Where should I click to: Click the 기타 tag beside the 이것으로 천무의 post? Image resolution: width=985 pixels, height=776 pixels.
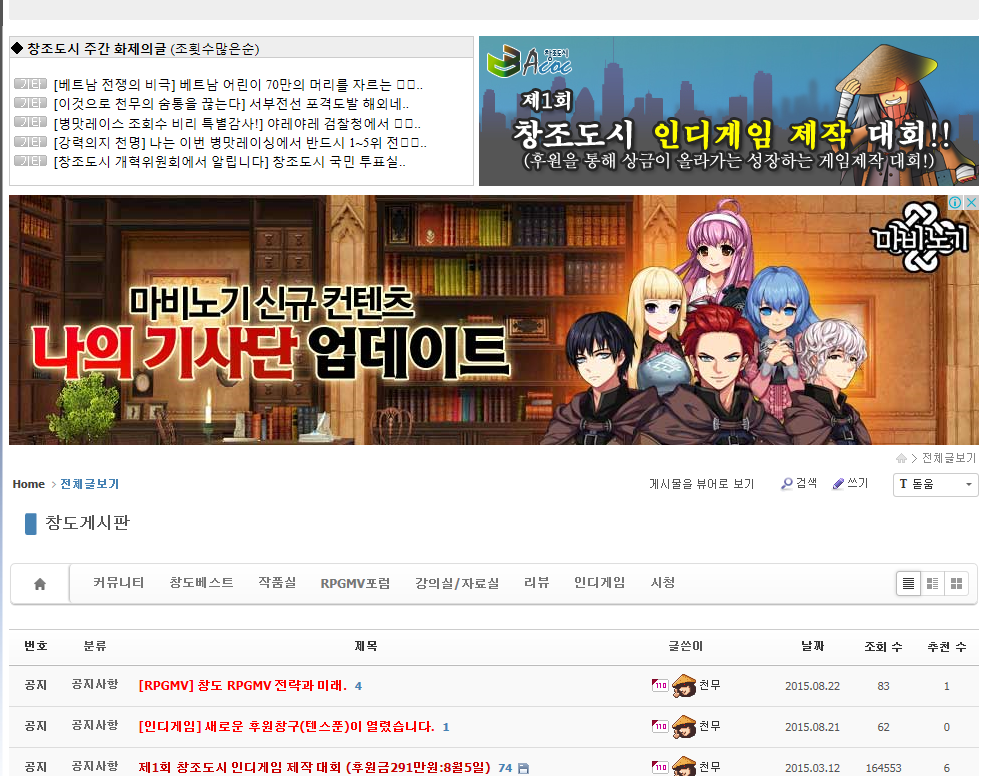[x=31, y=103]
